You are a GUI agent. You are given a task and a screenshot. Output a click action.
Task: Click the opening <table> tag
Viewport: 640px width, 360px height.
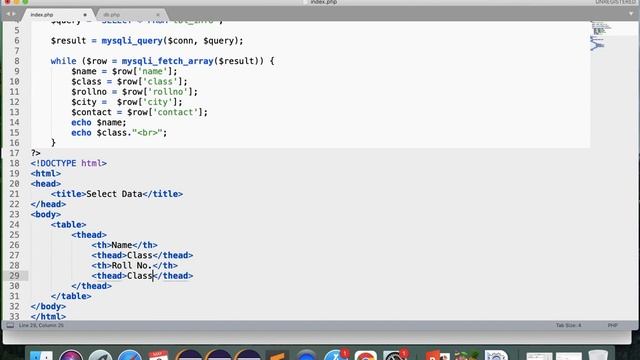pos(69,224)
